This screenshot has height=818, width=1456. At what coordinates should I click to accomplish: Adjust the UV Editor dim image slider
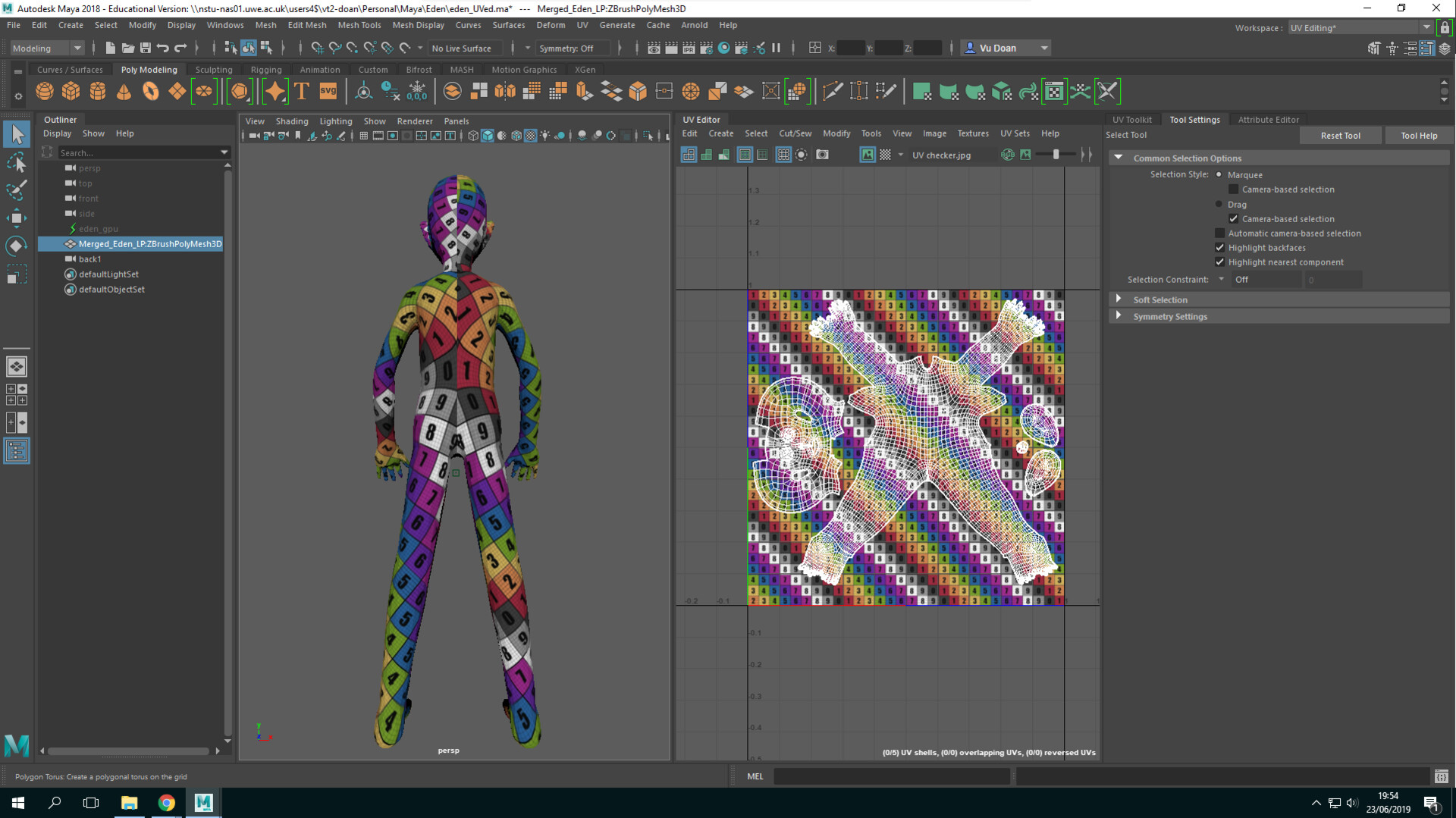[1056, 155]
